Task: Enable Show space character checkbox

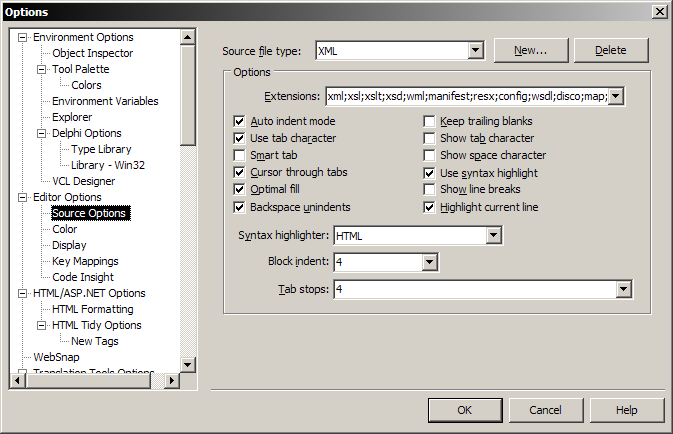Action: (x=429, y=155)
